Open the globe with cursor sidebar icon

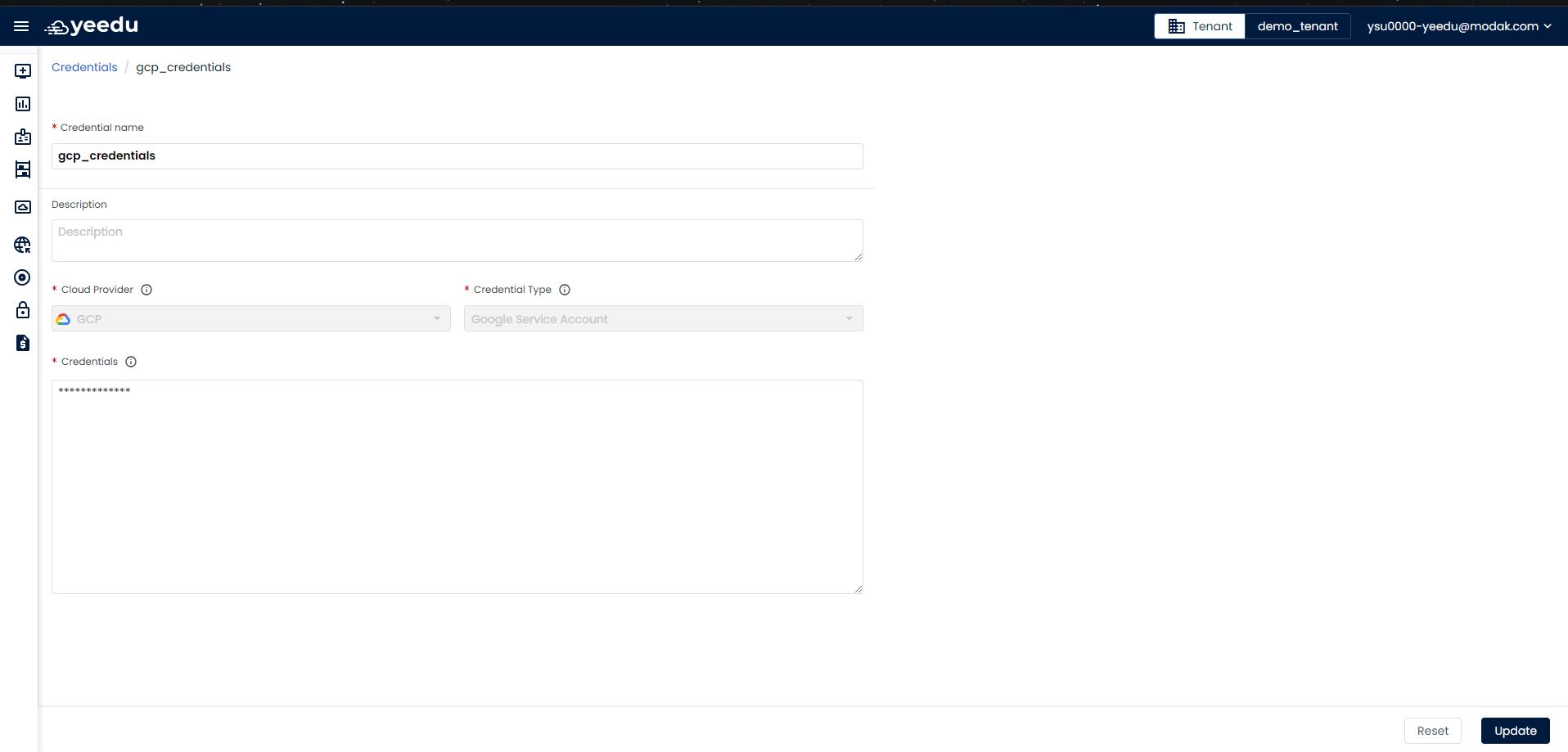(23, 245)
